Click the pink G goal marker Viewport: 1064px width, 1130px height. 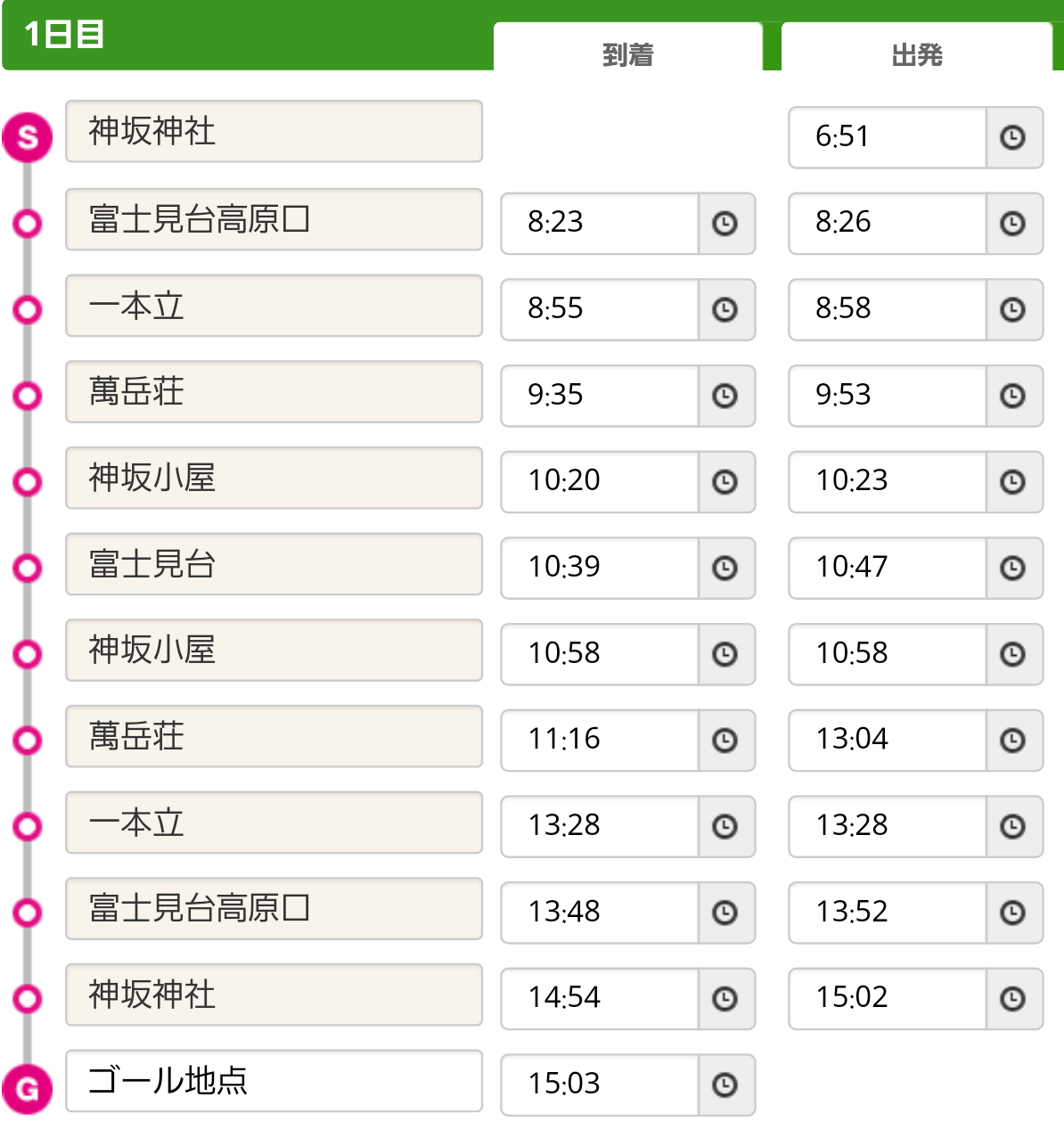[x=28, y=1088]
